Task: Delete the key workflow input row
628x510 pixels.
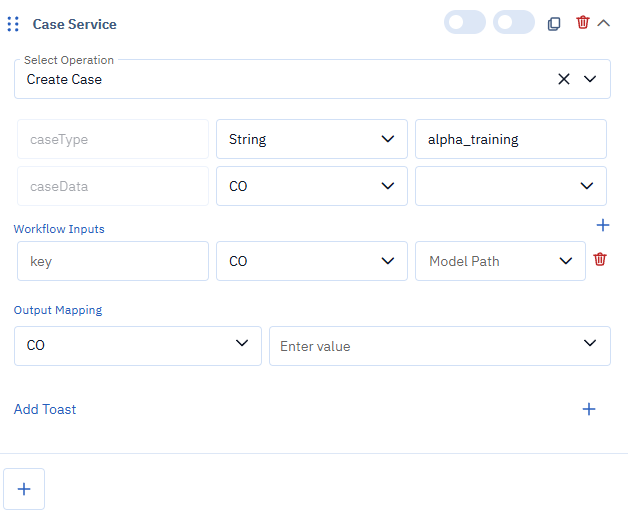Action: [x=600, y=259]
